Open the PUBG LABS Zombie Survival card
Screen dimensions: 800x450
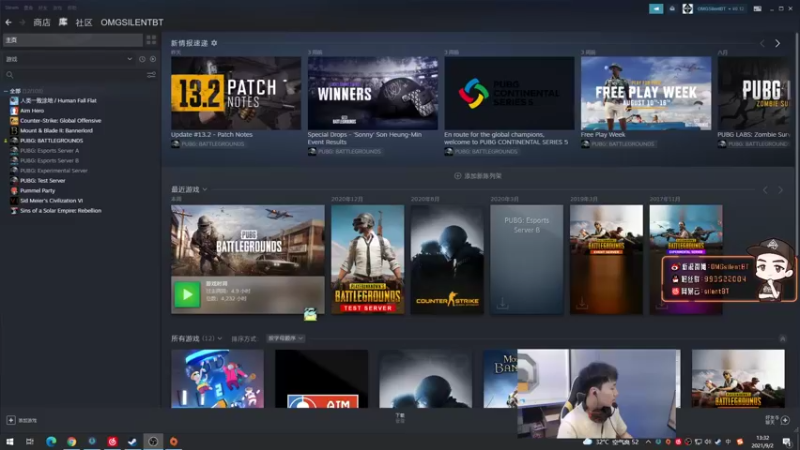[x=756, y=93]
